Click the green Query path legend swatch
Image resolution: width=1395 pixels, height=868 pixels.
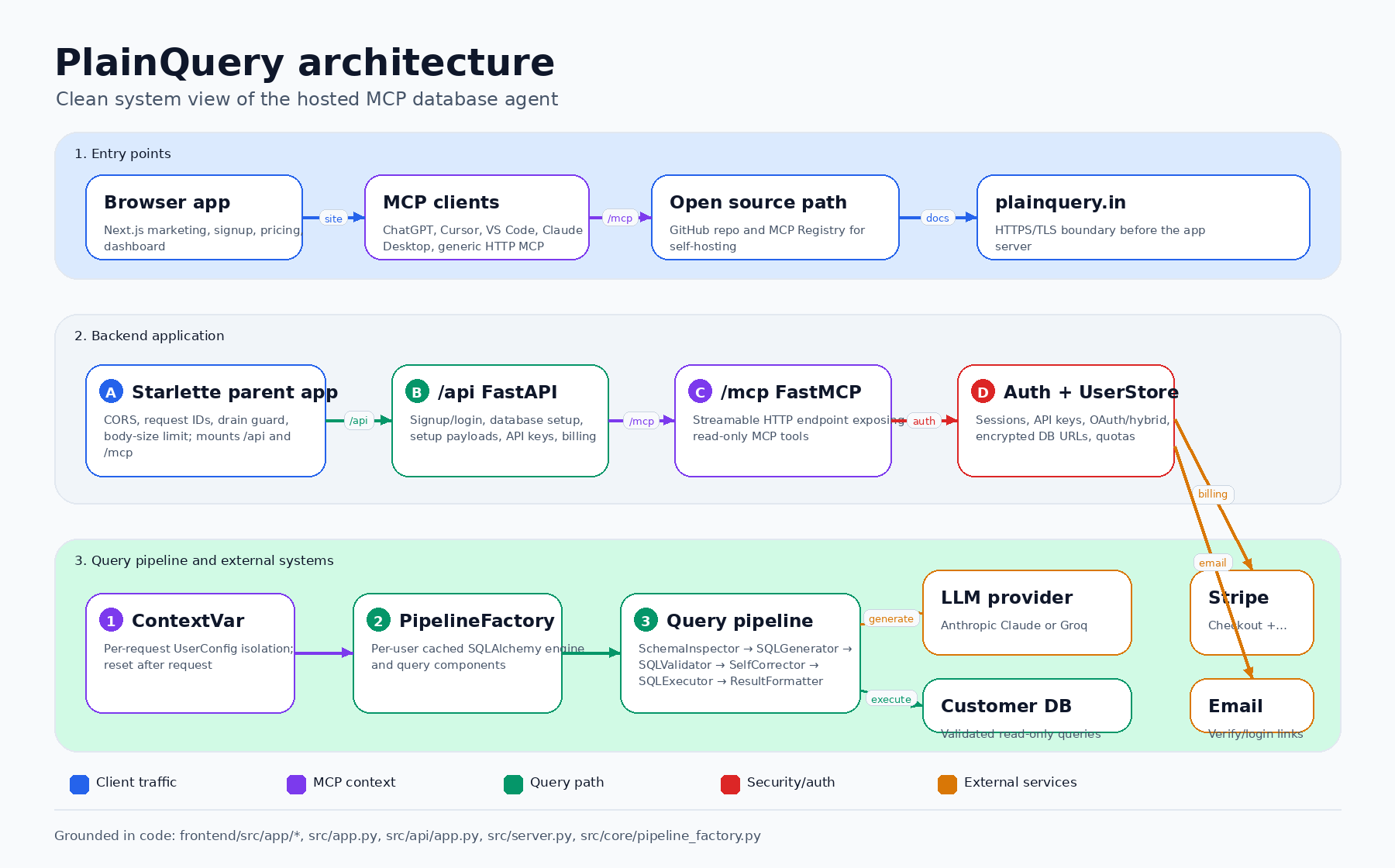[513, 784]
